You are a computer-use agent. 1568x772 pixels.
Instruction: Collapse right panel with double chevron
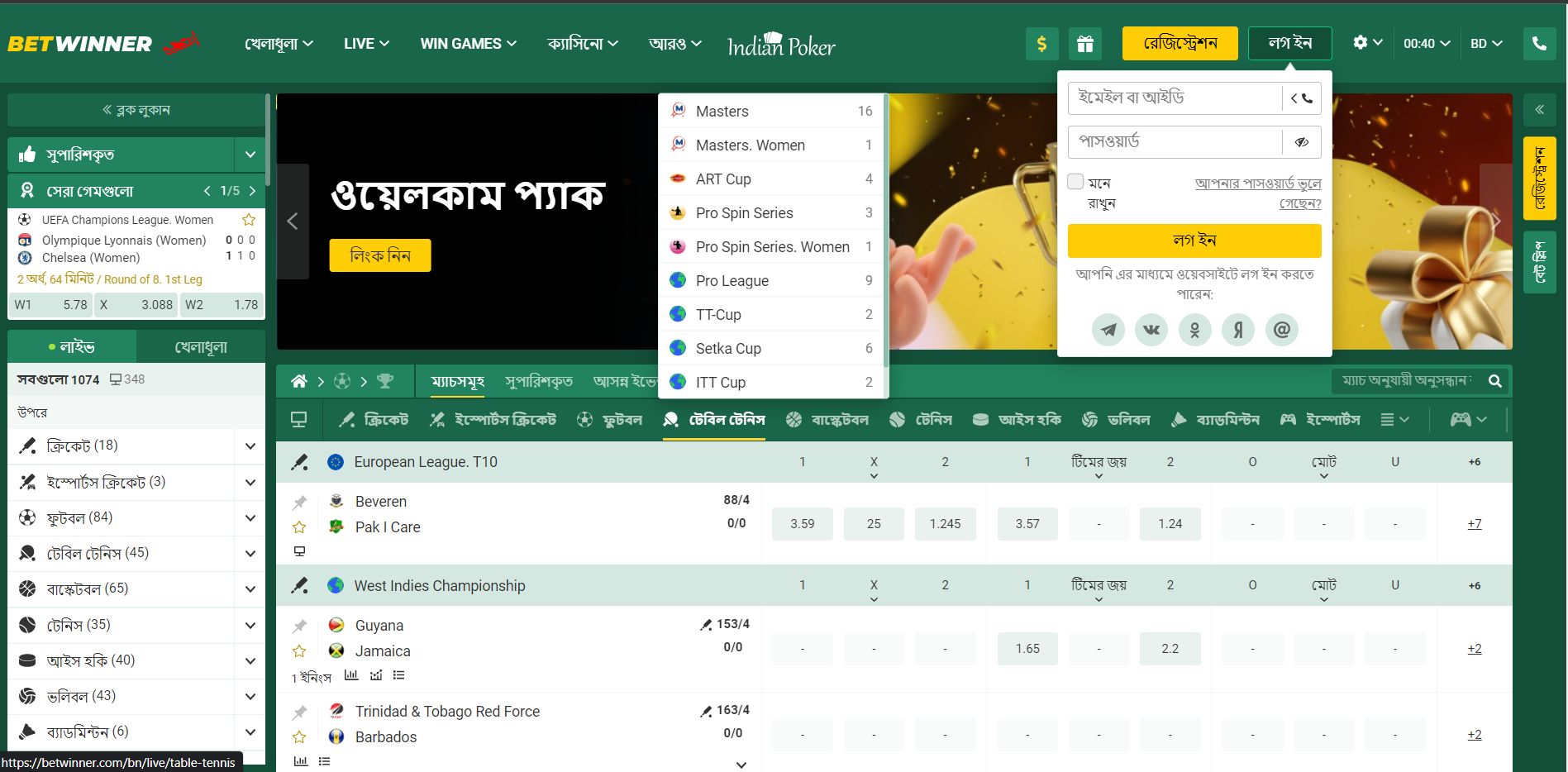(x=1539, y=109)
